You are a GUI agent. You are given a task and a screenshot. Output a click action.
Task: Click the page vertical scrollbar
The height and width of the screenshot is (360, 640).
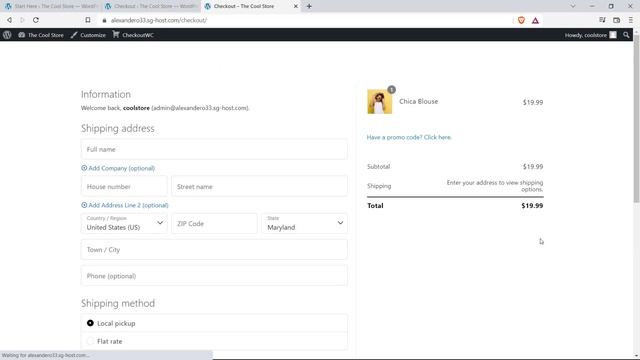coord(636,118)
